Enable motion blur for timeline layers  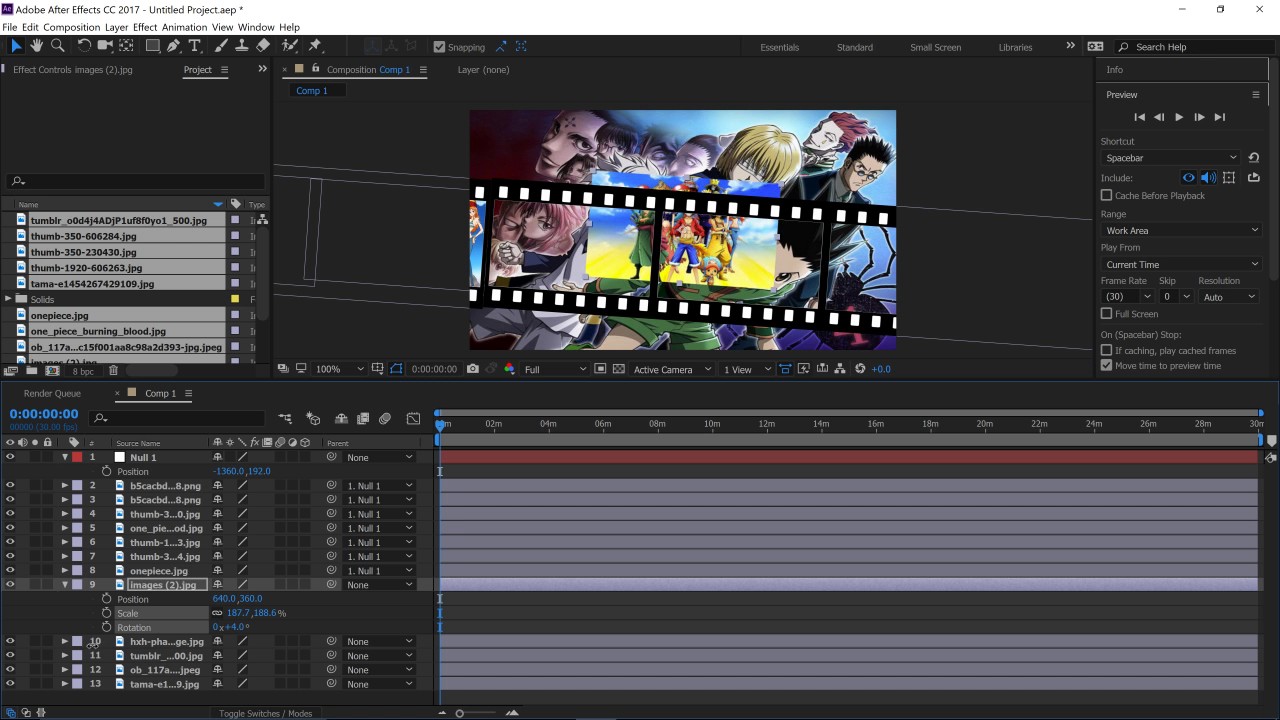pos(384,419)
